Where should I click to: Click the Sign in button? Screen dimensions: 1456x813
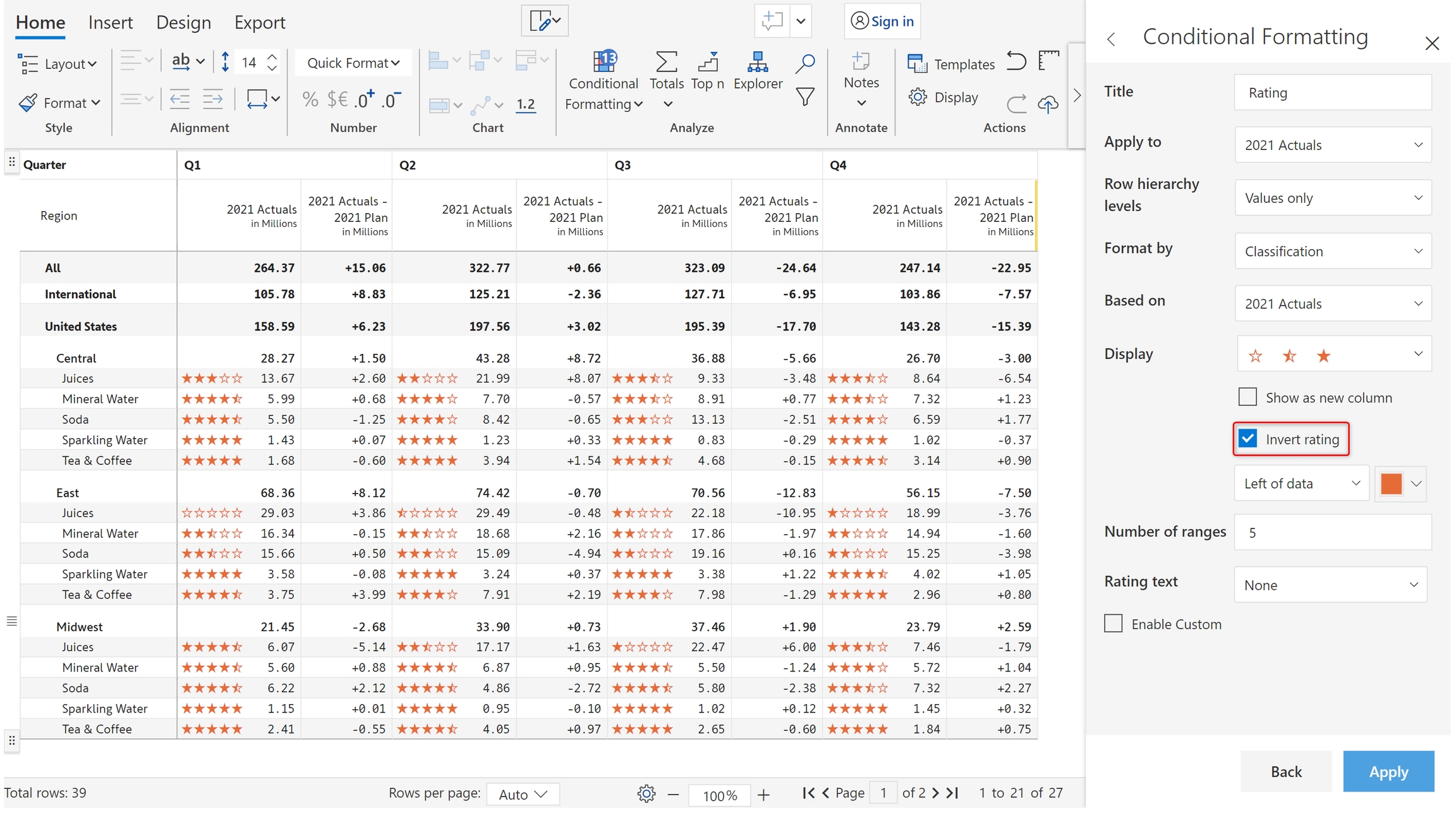click(x=882, y=21)
